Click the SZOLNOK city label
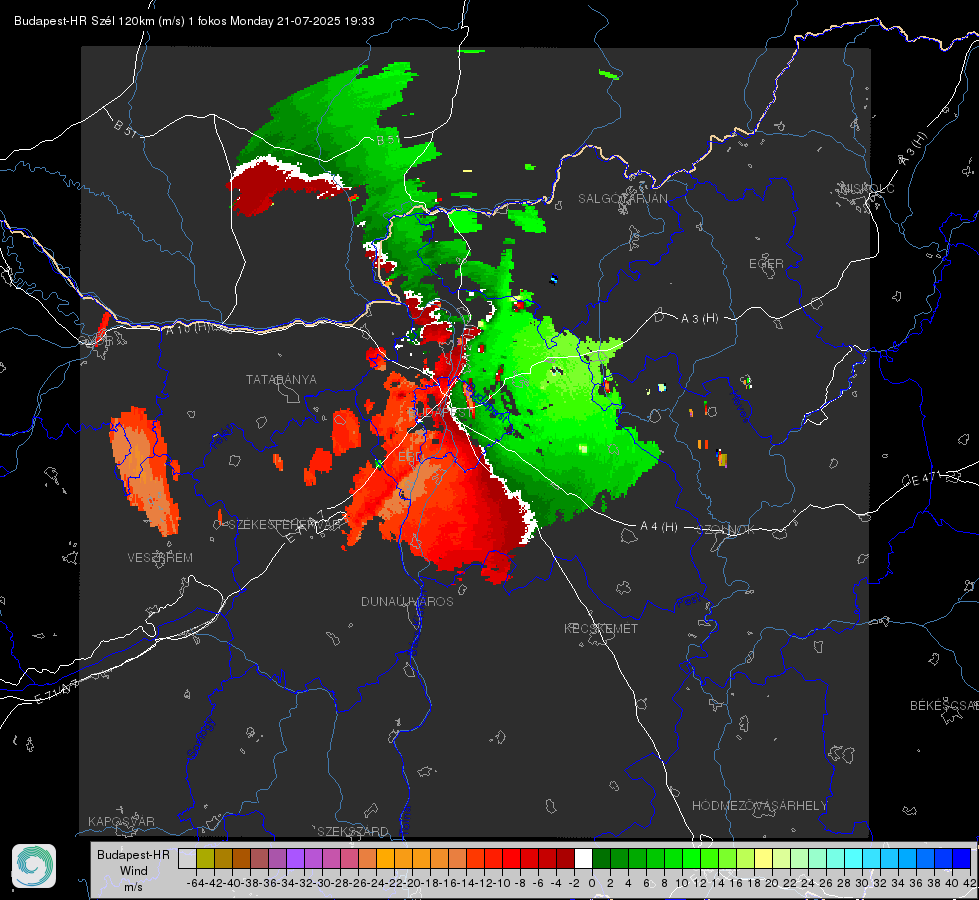Viewport: 979px width, 900px height. [x=727, y=530]
